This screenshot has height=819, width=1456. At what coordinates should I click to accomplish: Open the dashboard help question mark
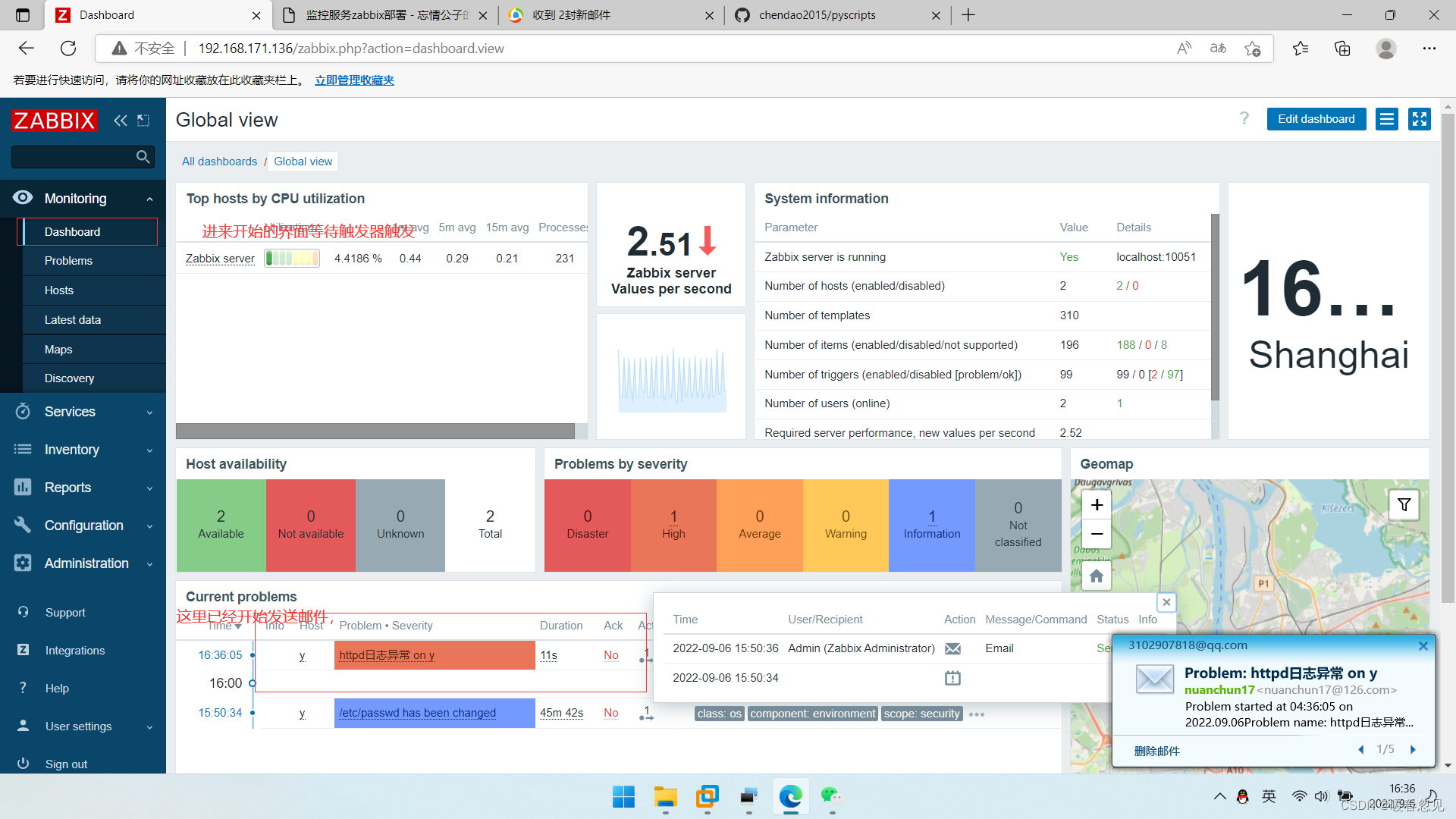[x=1244, y=118]
